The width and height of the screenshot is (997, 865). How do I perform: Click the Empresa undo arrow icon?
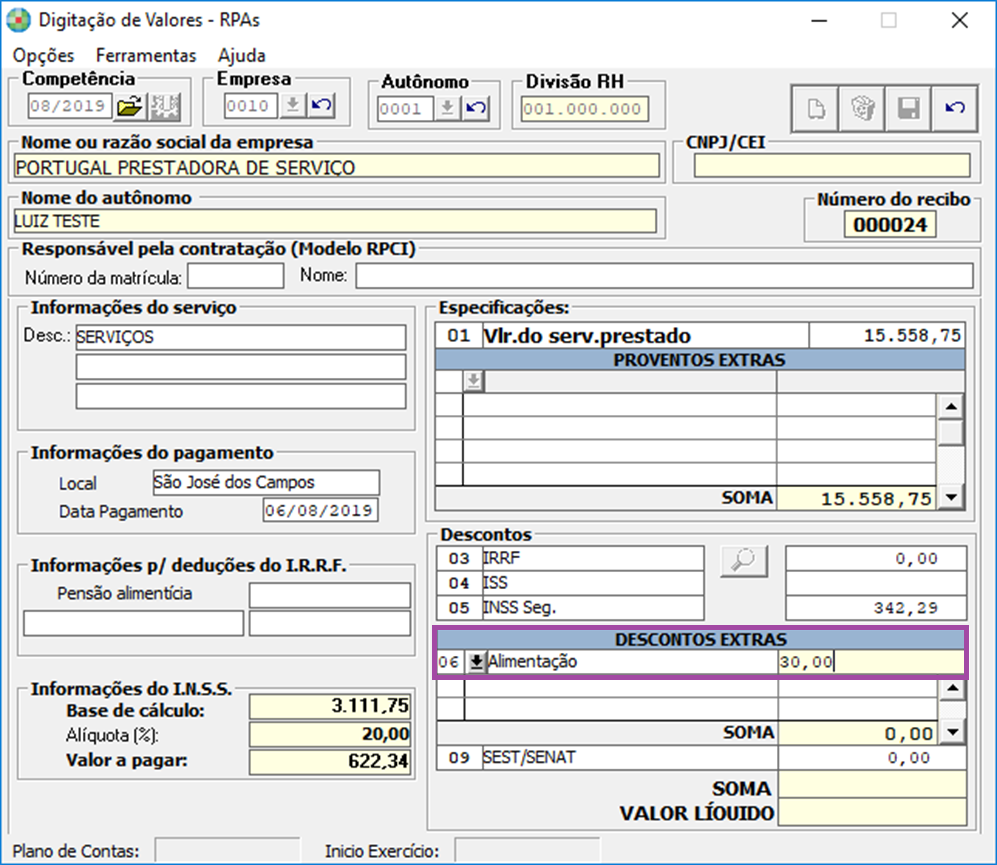pyautogui.click(x=322, y=105)
